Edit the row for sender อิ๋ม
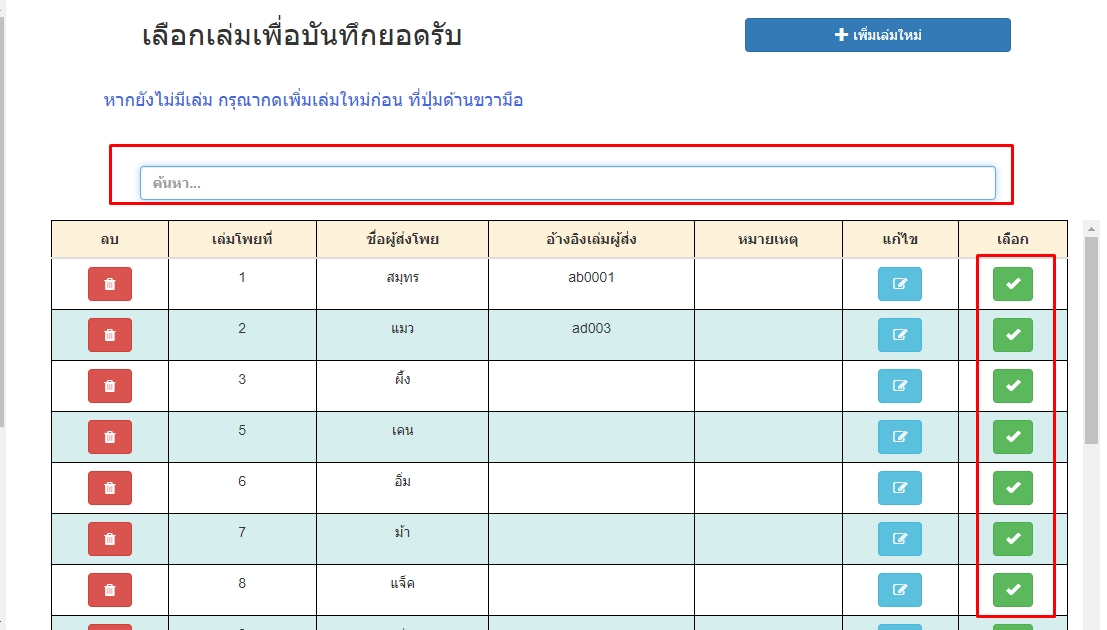The width and height of the screenshot is (1107, 630). click(x=899, y=488)
